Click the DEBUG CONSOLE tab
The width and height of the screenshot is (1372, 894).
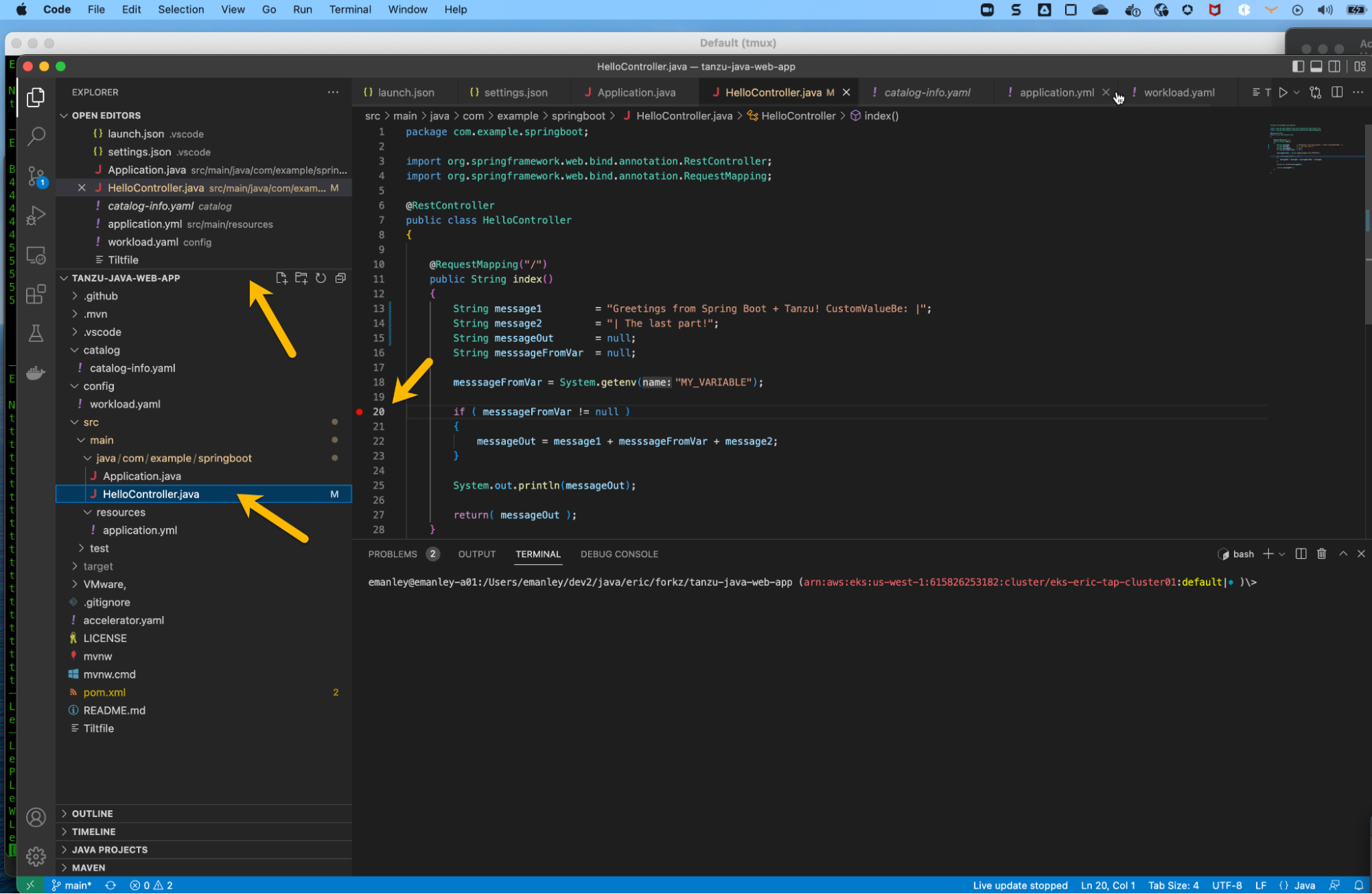(620, 554)
